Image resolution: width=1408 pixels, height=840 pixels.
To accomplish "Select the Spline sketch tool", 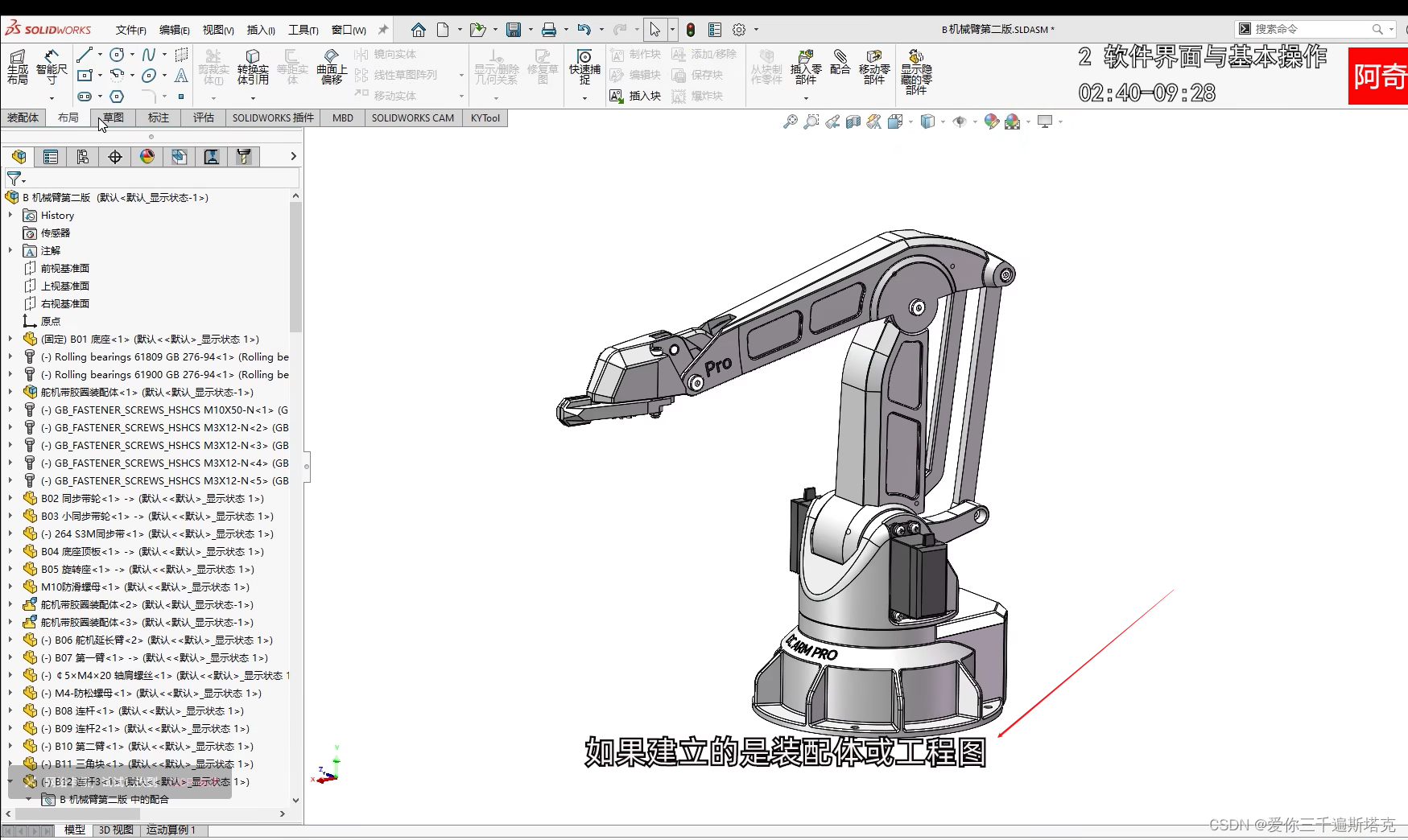I will tap(149, 55).
